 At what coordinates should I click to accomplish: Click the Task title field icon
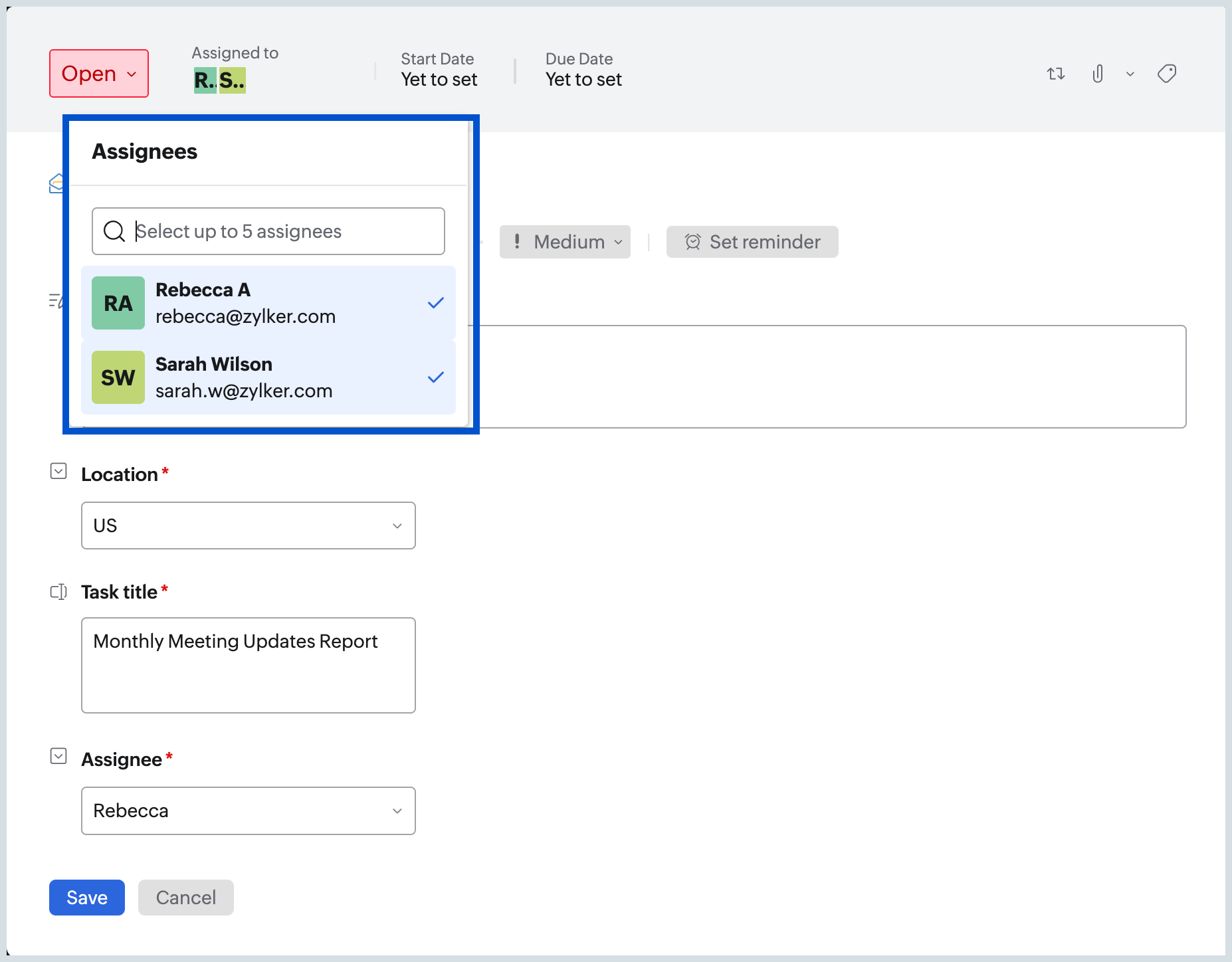pyautogui.click(x=58, y=592)
